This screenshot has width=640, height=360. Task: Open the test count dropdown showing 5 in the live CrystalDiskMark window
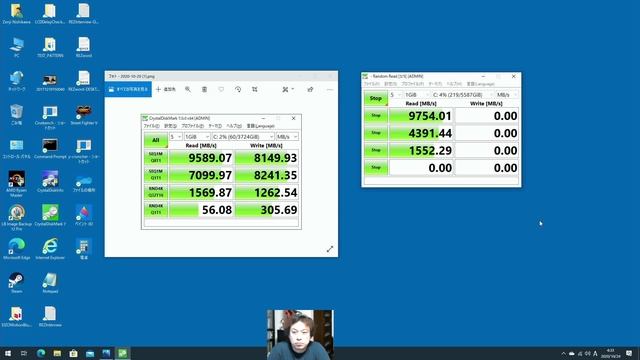click(x=395, y=95)
